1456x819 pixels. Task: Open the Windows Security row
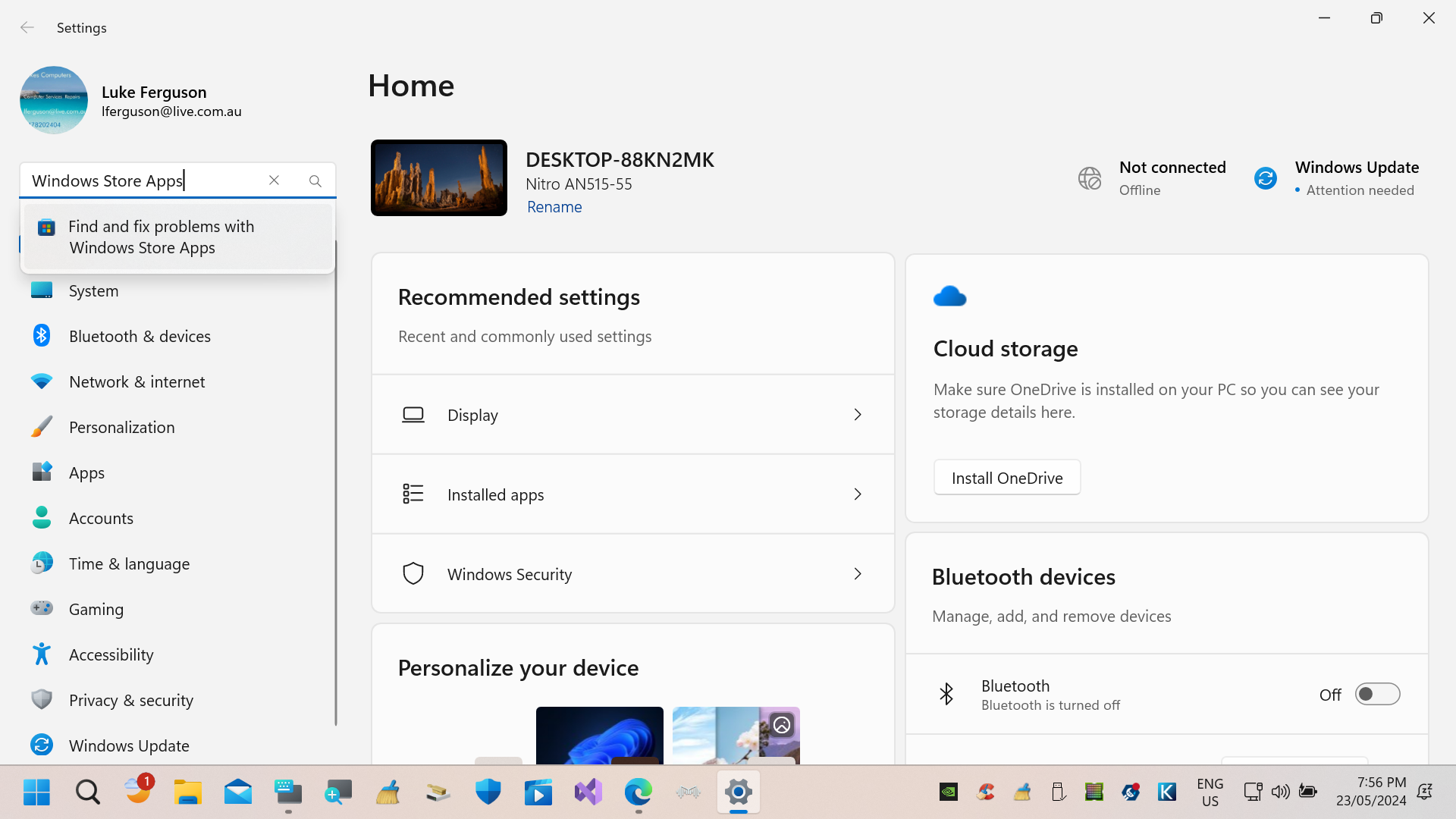[633, 574]
